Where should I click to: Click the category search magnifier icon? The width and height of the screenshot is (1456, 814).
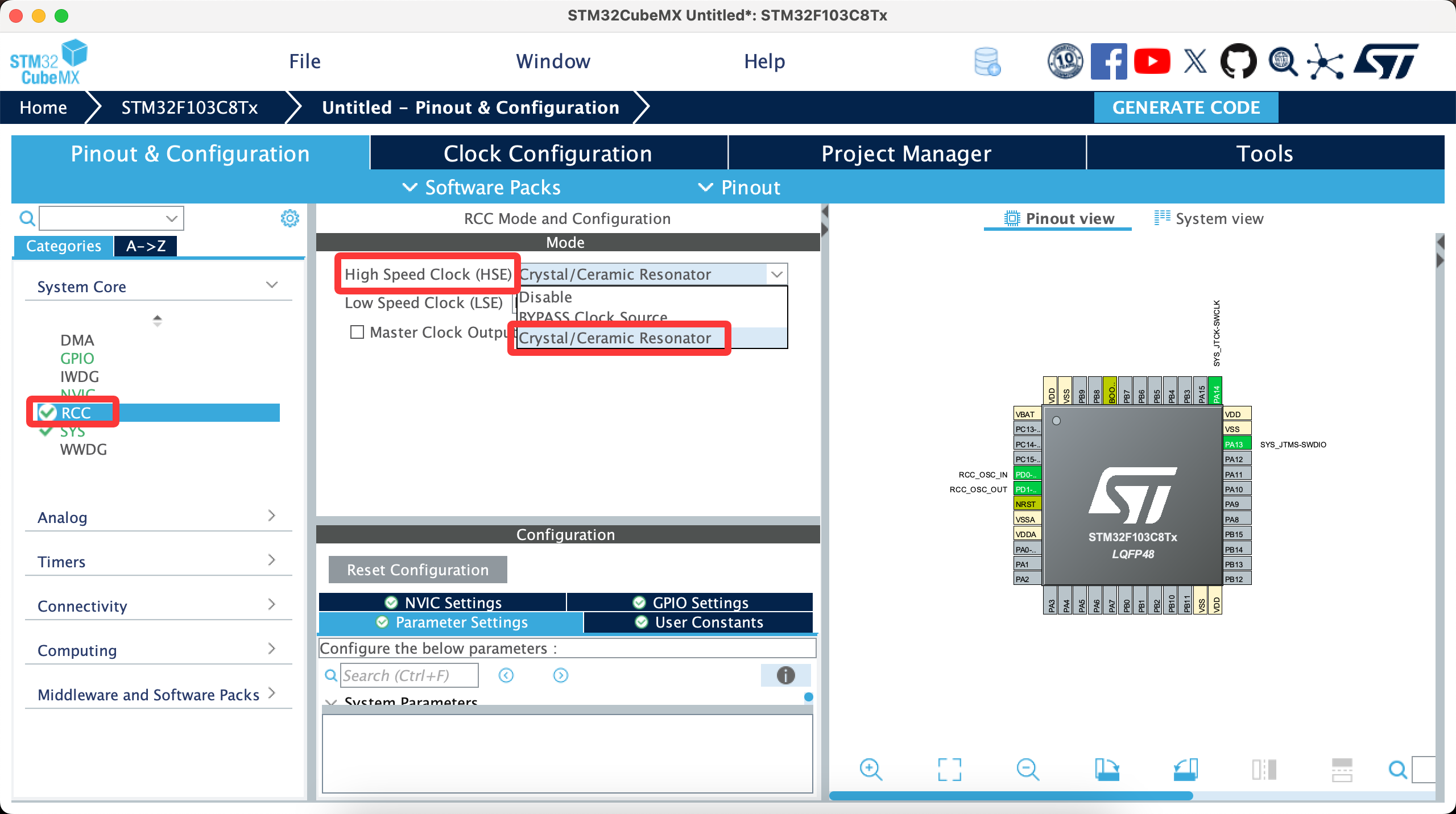coord(27,218)
